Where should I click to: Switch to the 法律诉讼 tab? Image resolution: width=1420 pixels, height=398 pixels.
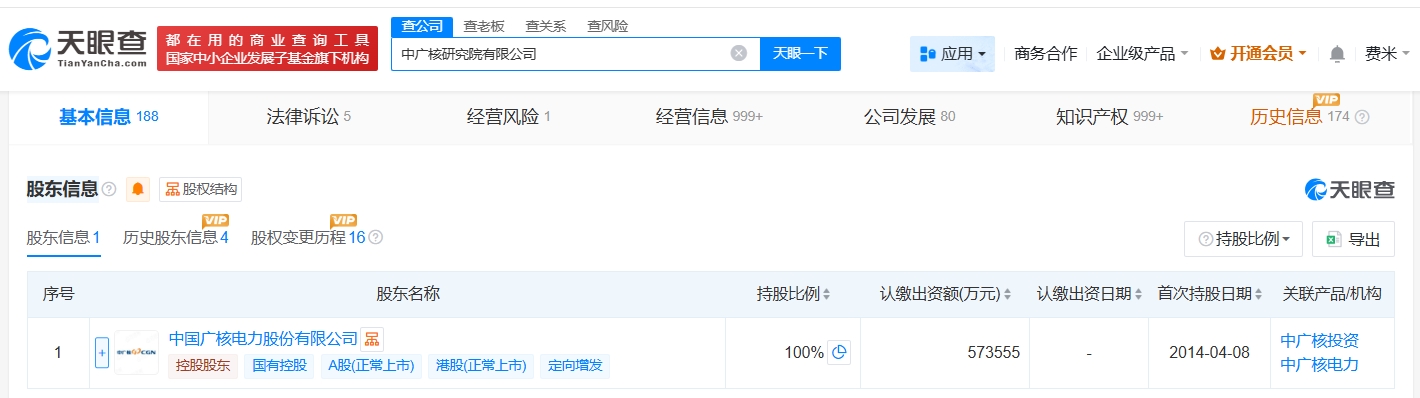(x=308, y=117)
